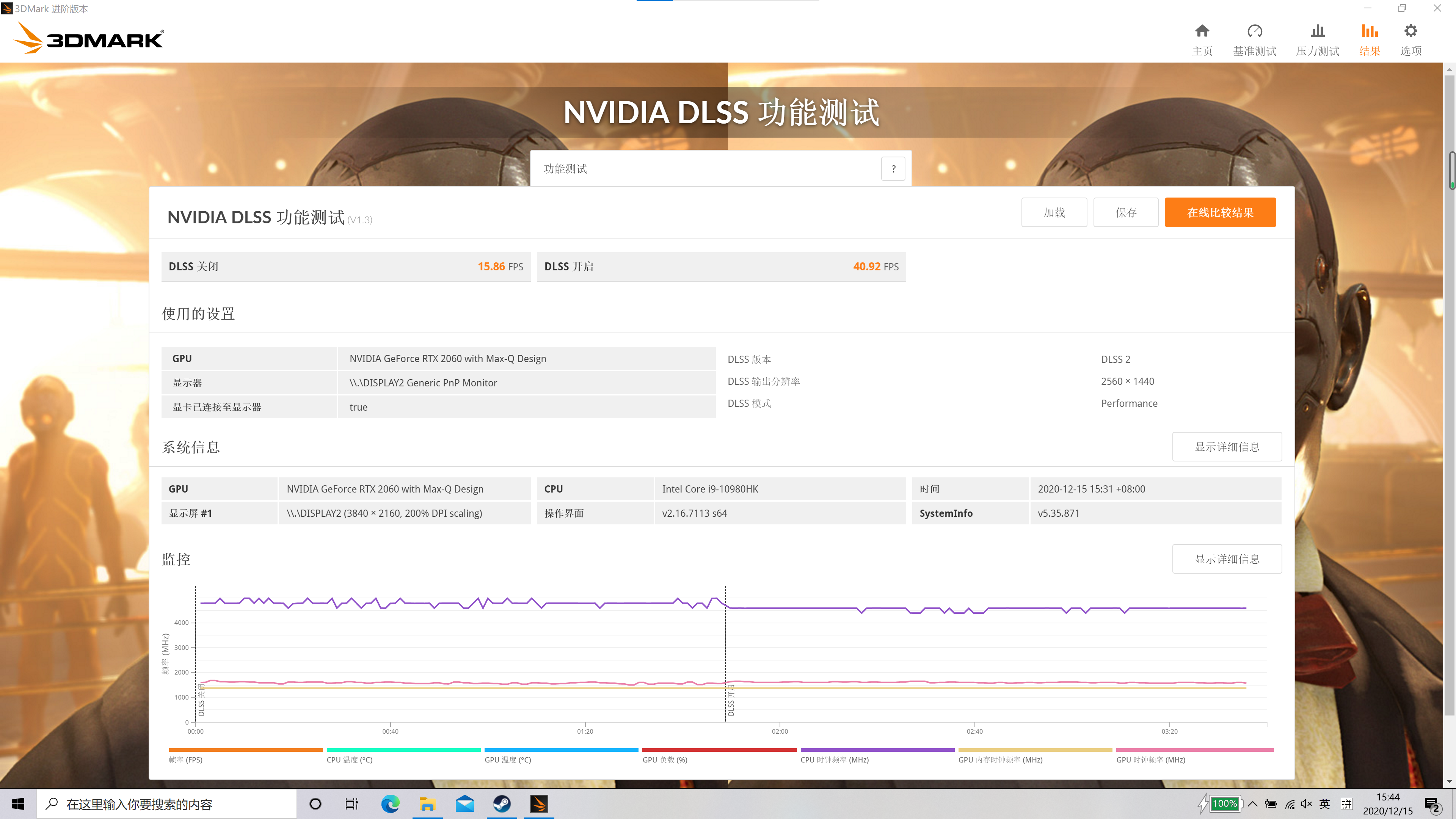Click the IME keyboard tray icon
The height and width of the screenshot is (819, 1456).
pyautogui.click(x=1347, y=804)
